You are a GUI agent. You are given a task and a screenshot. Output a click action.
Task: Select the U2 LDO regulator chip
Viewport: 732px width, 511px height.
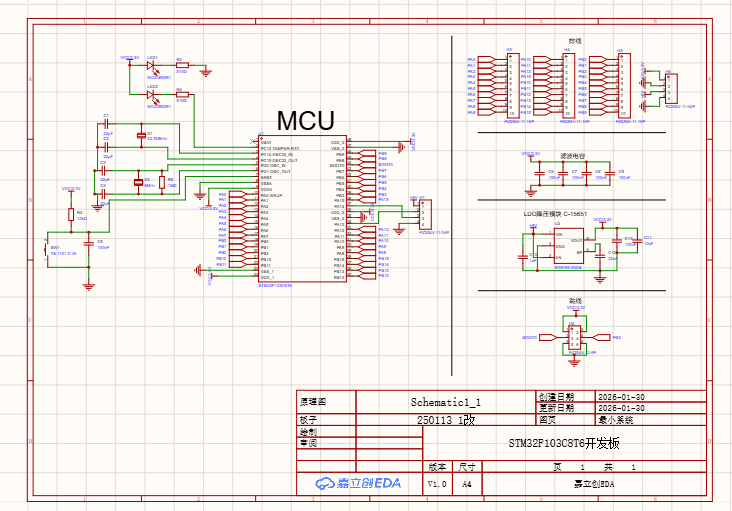(x=569, y=247)
